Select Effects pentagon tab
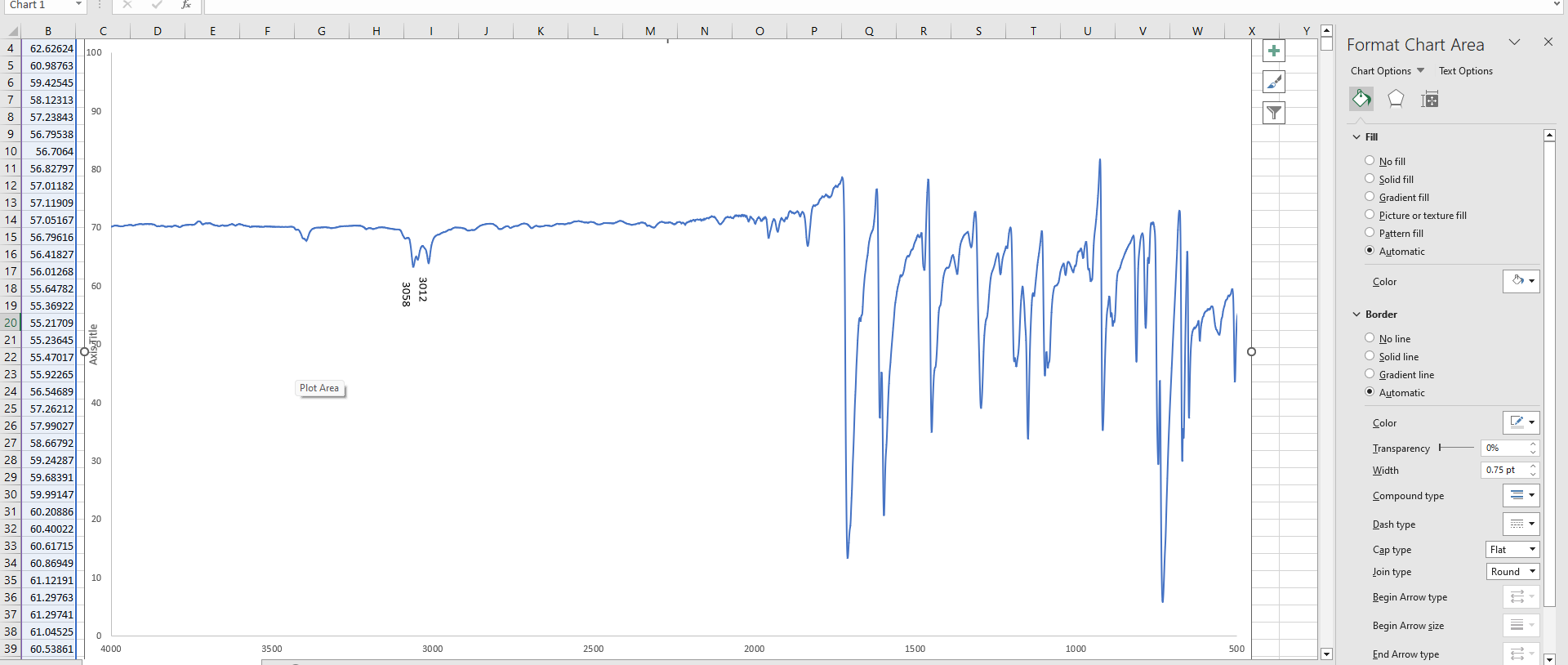The width and height of the screenshot is (1568, 665). 1396,99
